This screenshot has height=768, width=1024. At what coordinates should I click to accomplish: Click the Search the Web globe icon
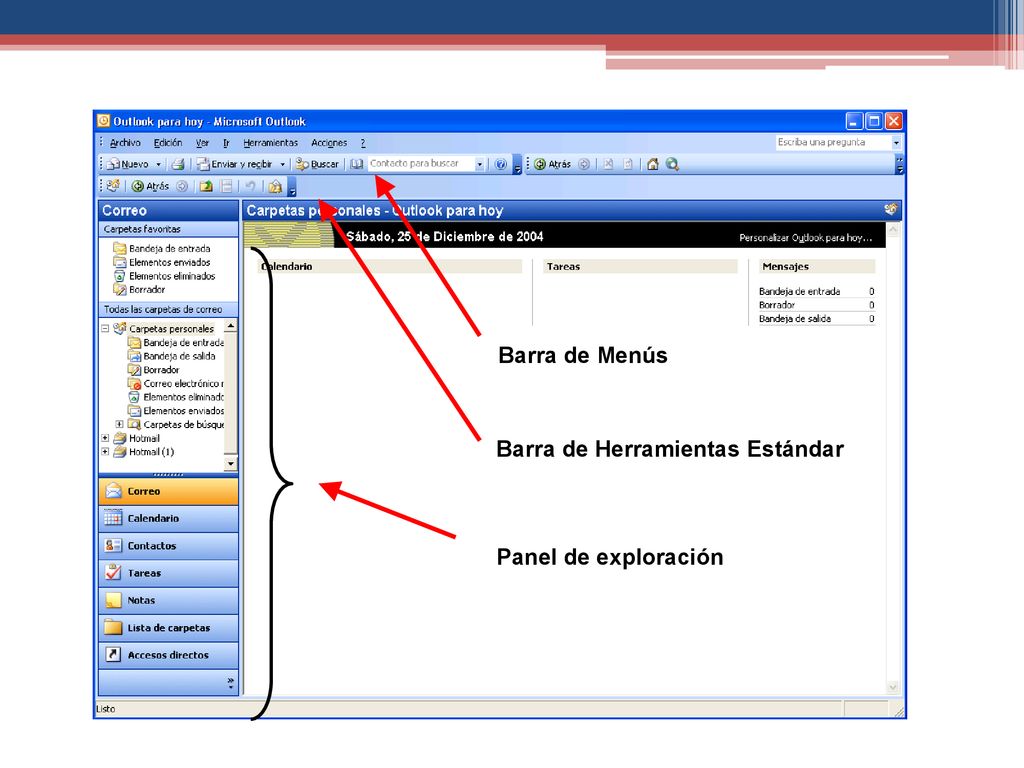coord(673,164)
